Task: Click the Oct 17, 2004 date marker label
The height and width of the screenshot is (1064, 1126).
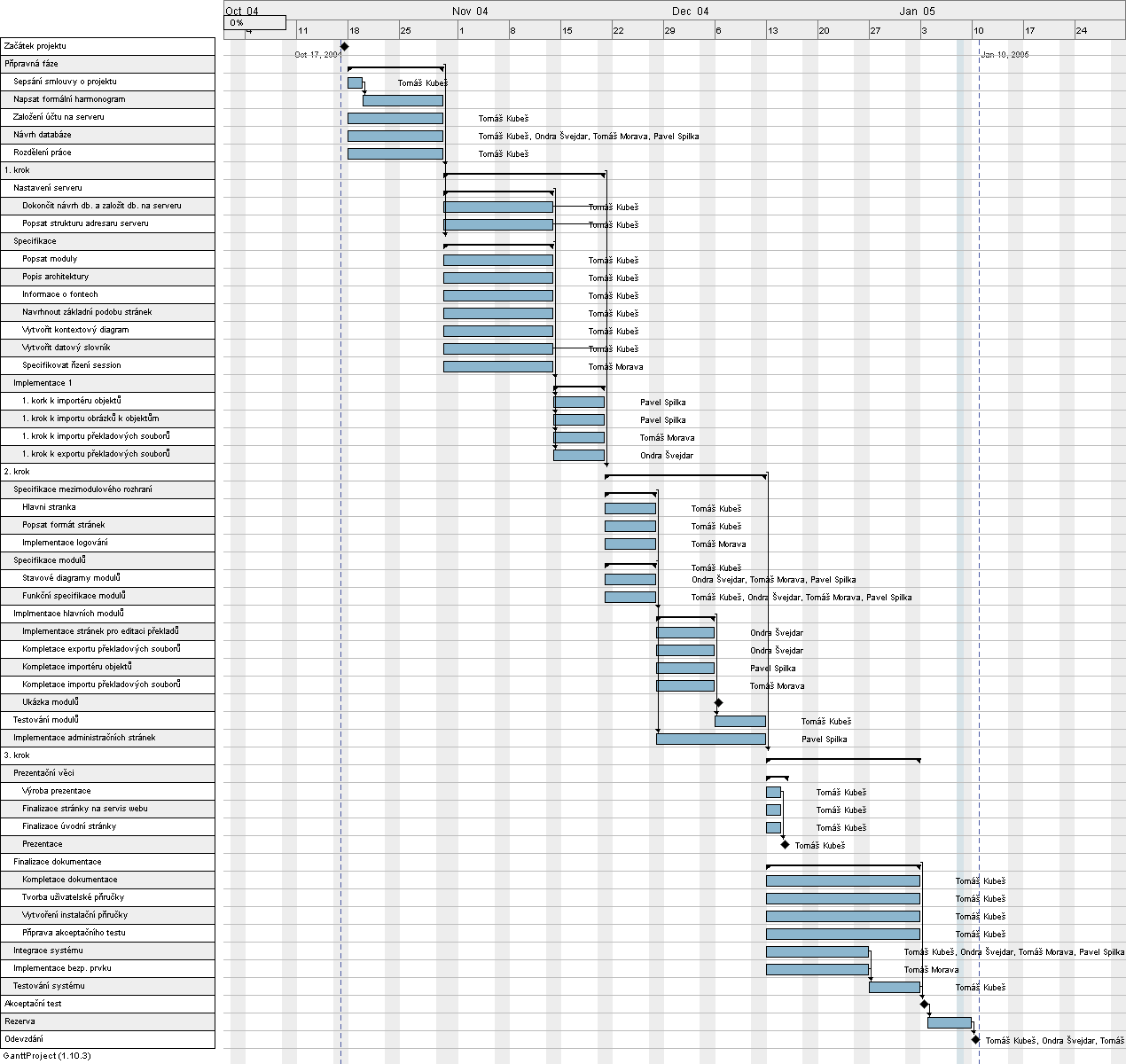Action: point(317,55)
